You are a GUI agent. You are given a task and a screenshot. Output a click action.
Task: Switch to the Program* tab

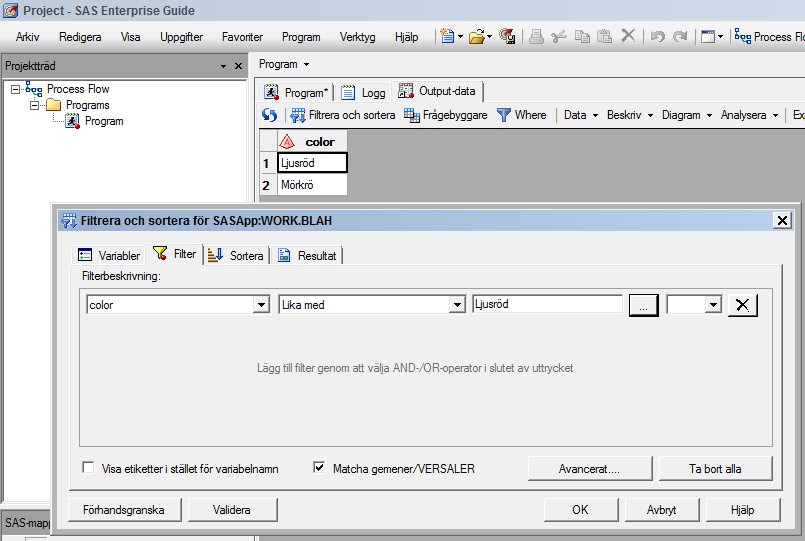(296, 92)
